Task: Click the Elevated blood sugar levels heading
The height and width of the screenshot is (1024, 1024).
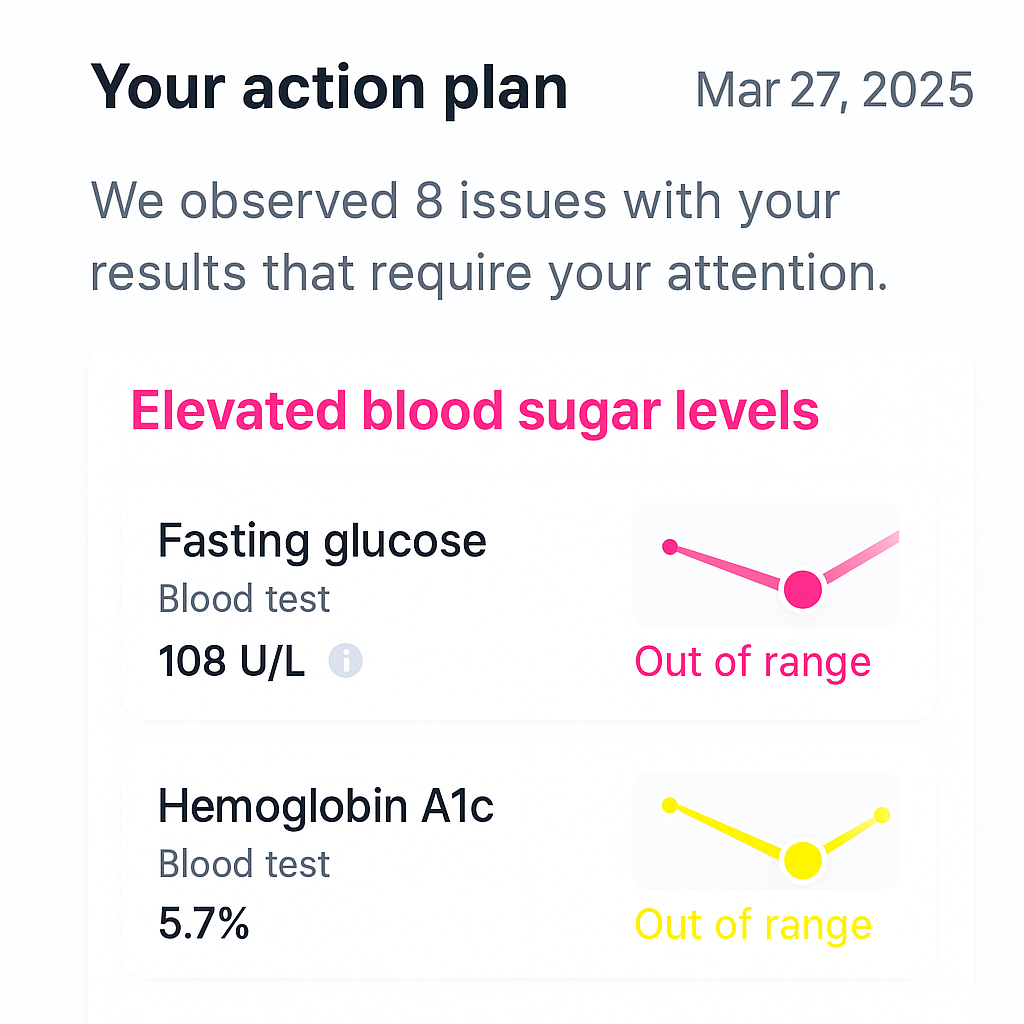Action: tap(475, 411)
